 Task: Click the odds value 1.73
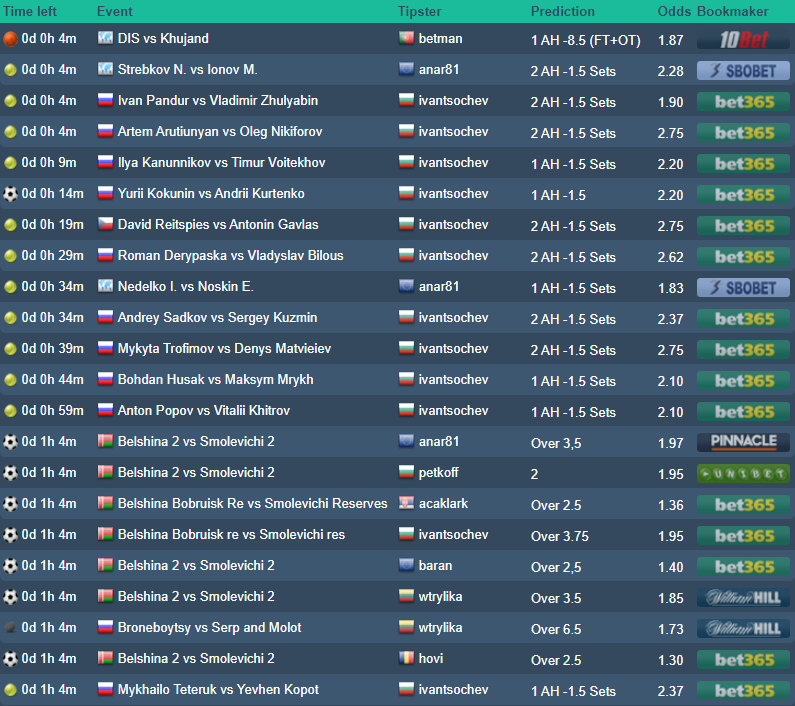(x=670, y=629)
